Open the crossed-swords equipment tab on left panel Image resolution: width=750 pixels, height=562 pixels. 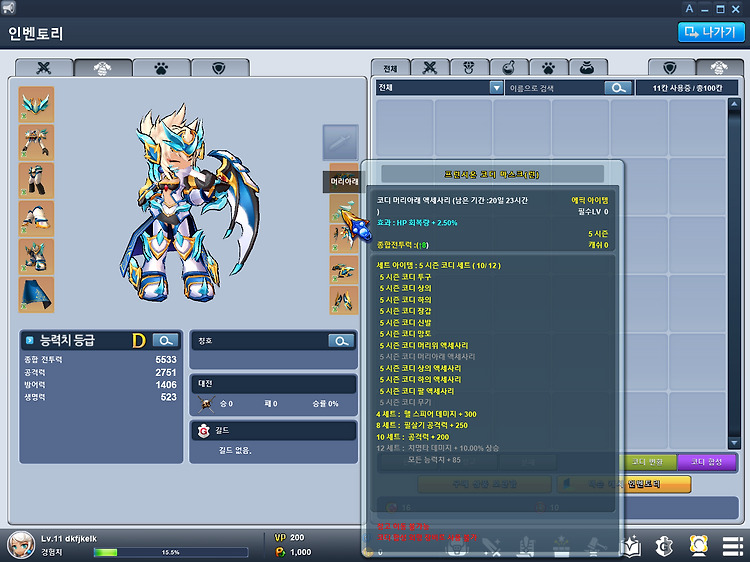coord(44,68)
